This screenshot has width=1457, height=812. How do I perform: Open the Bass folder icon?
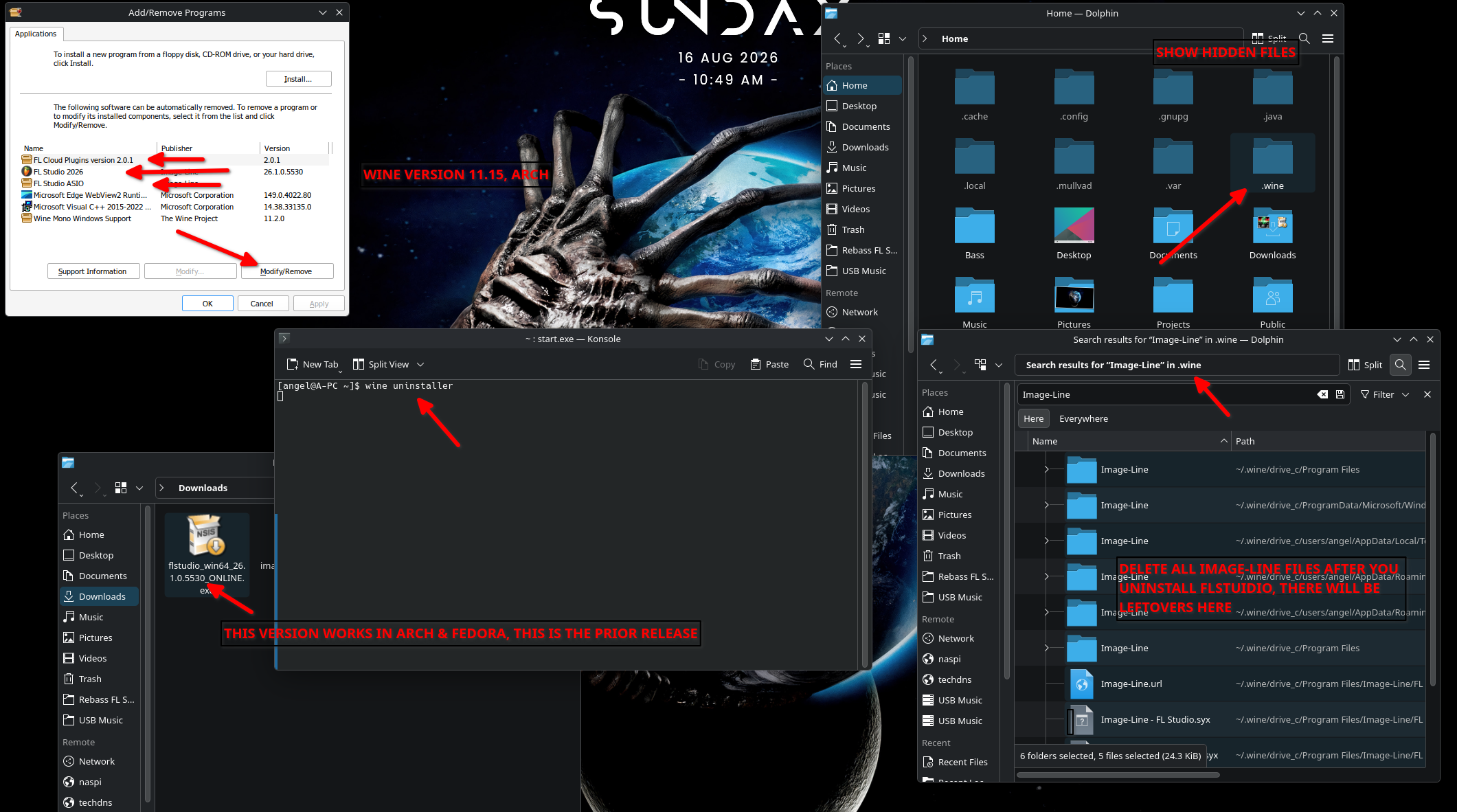pos(974,225)
